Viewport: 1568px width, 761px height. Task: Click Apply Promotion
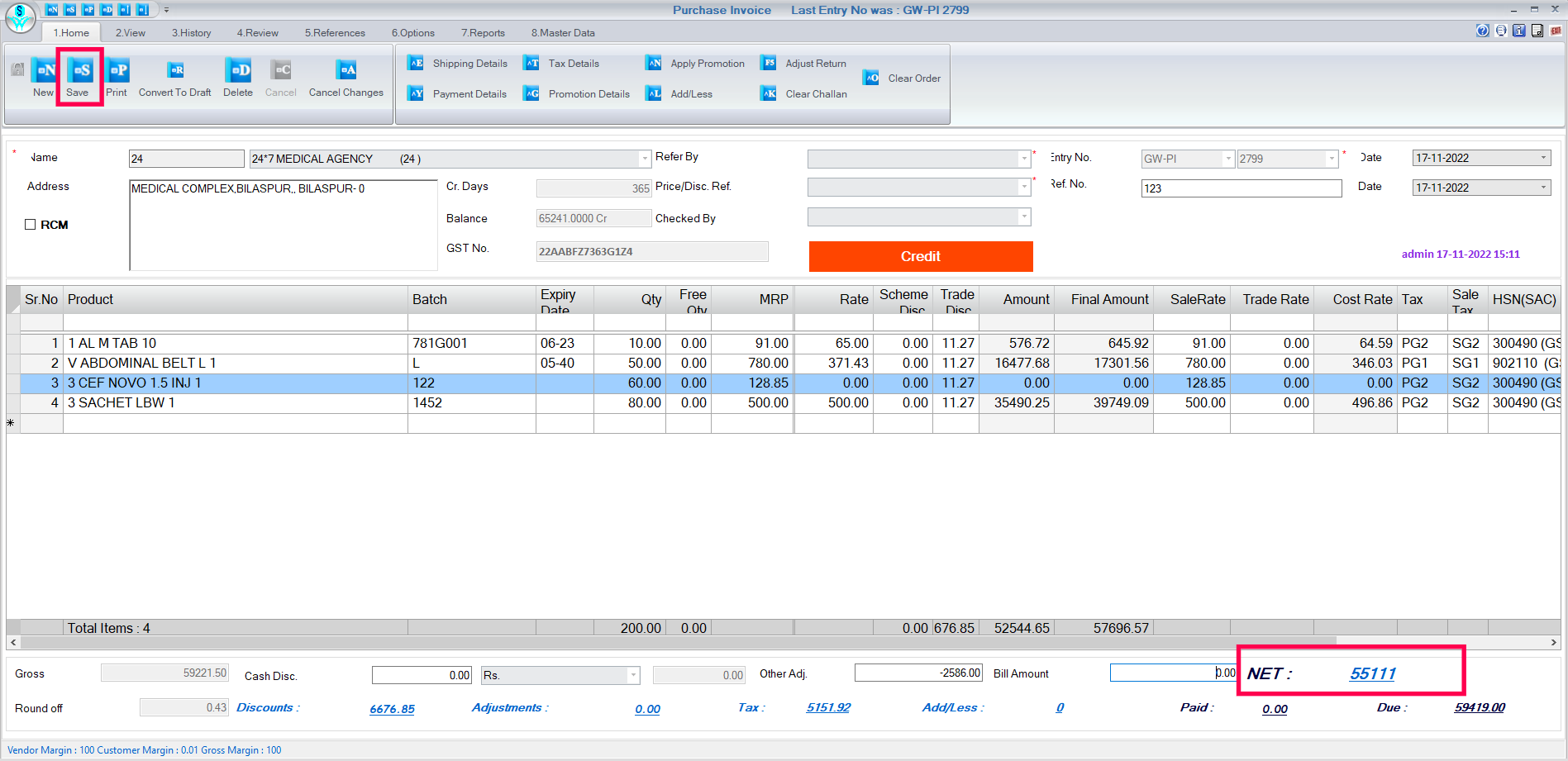(695, 64)
